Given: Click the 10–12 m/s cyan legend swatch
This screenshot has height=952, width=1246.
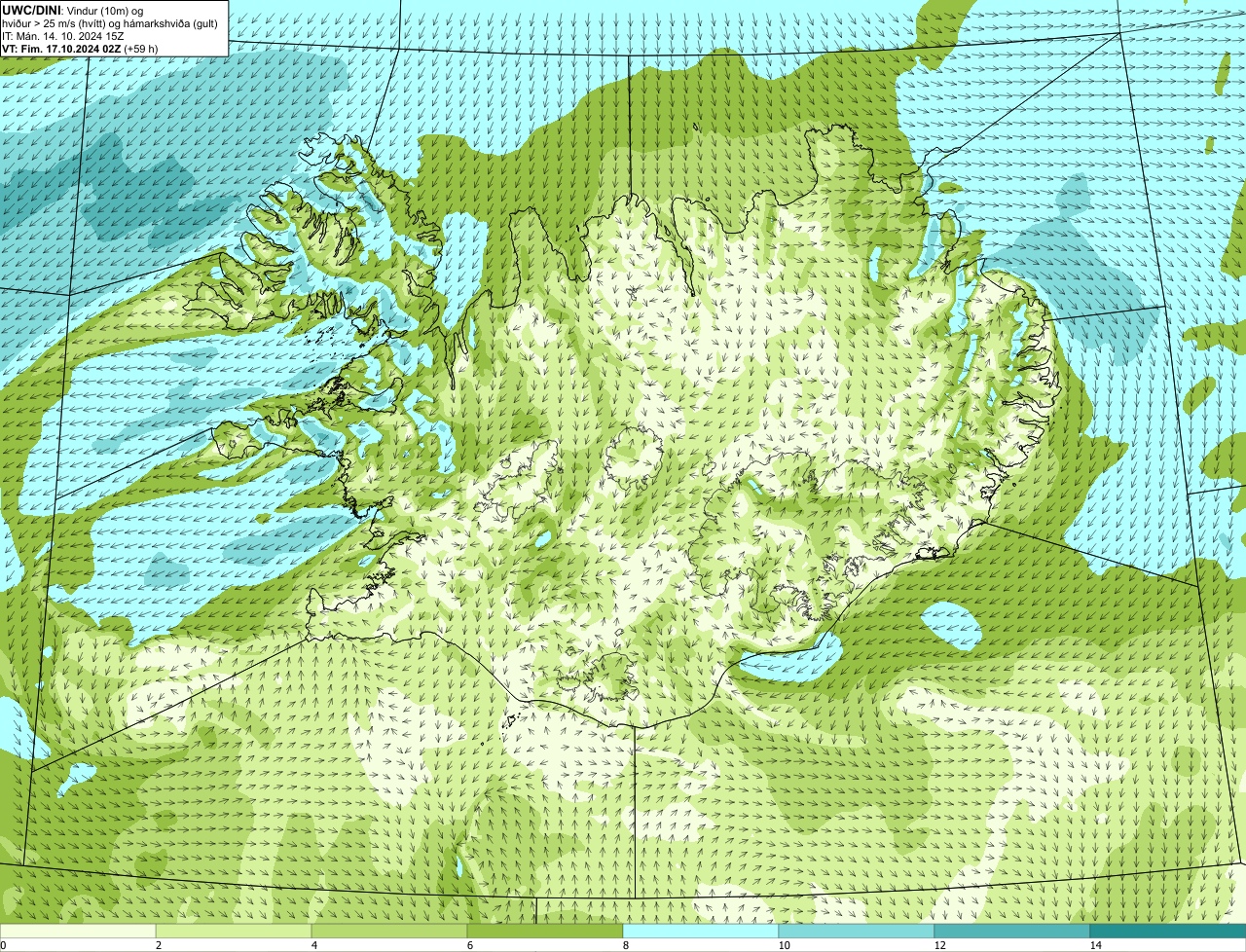Looking at the screenshot, I should (857, 931).
